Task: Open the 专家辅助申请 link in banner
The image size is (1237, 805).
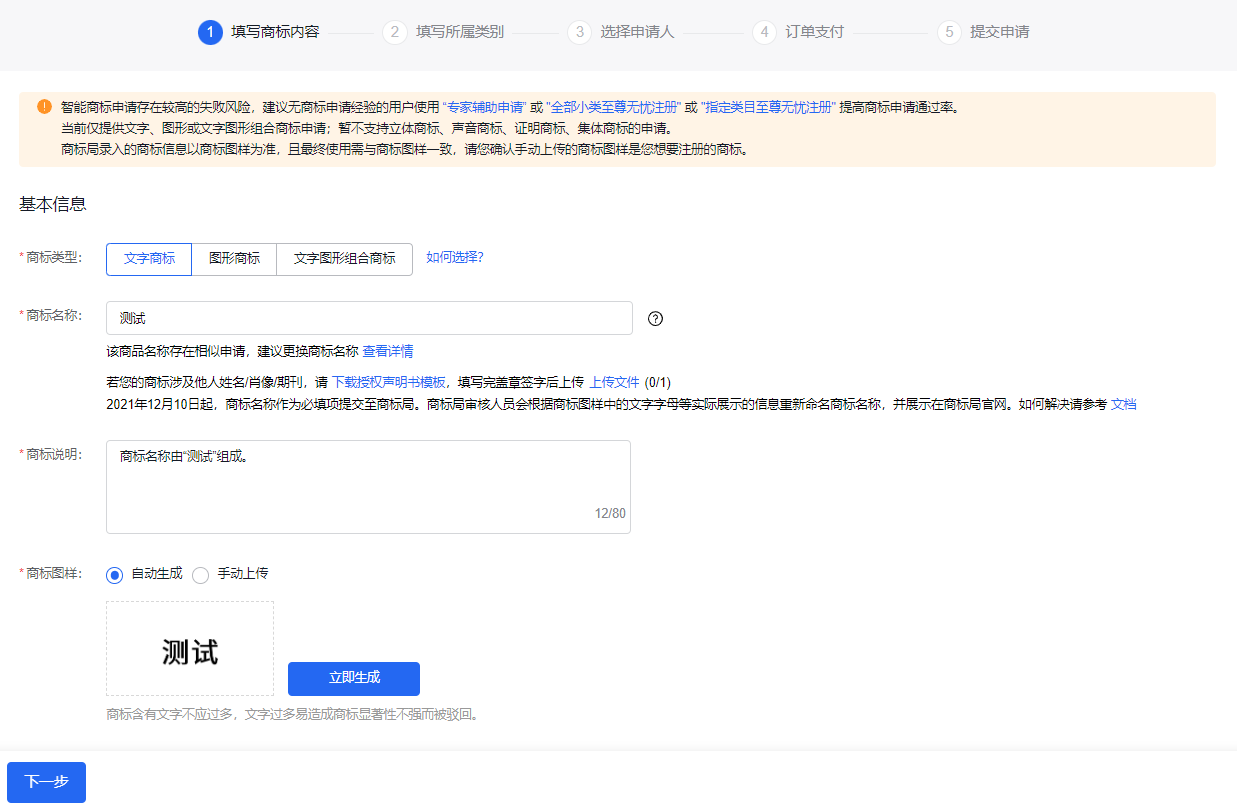Action: point(484,107)
